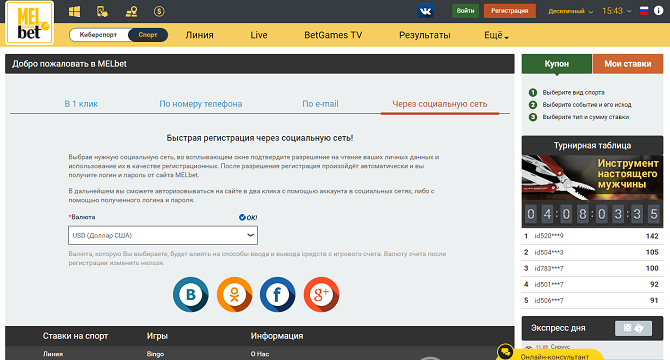This screenshot has width=670, height=360.
Task: Click tournament row id504***3
Action: click(592, 252)
